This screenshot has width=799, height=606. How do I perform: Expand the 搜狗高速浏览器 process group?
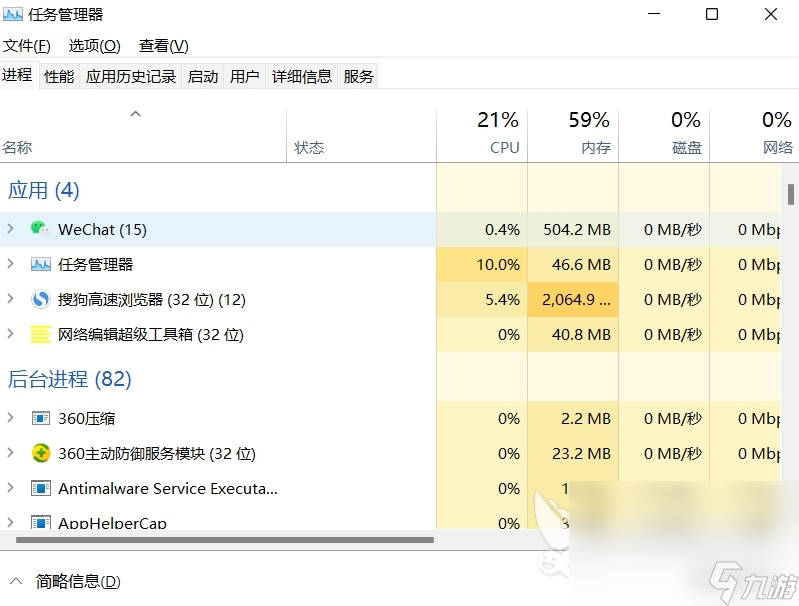(10, 299)
